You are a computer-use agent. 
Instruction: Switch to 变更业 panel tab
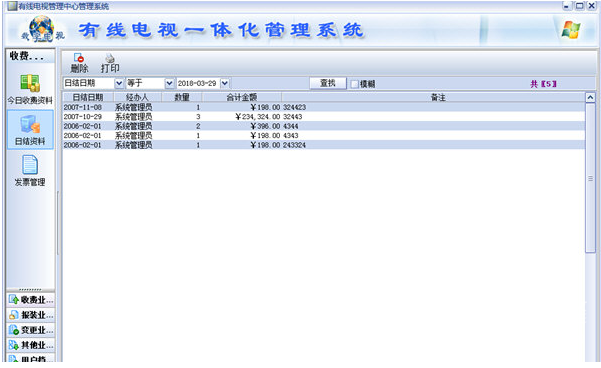click(31, 330)
